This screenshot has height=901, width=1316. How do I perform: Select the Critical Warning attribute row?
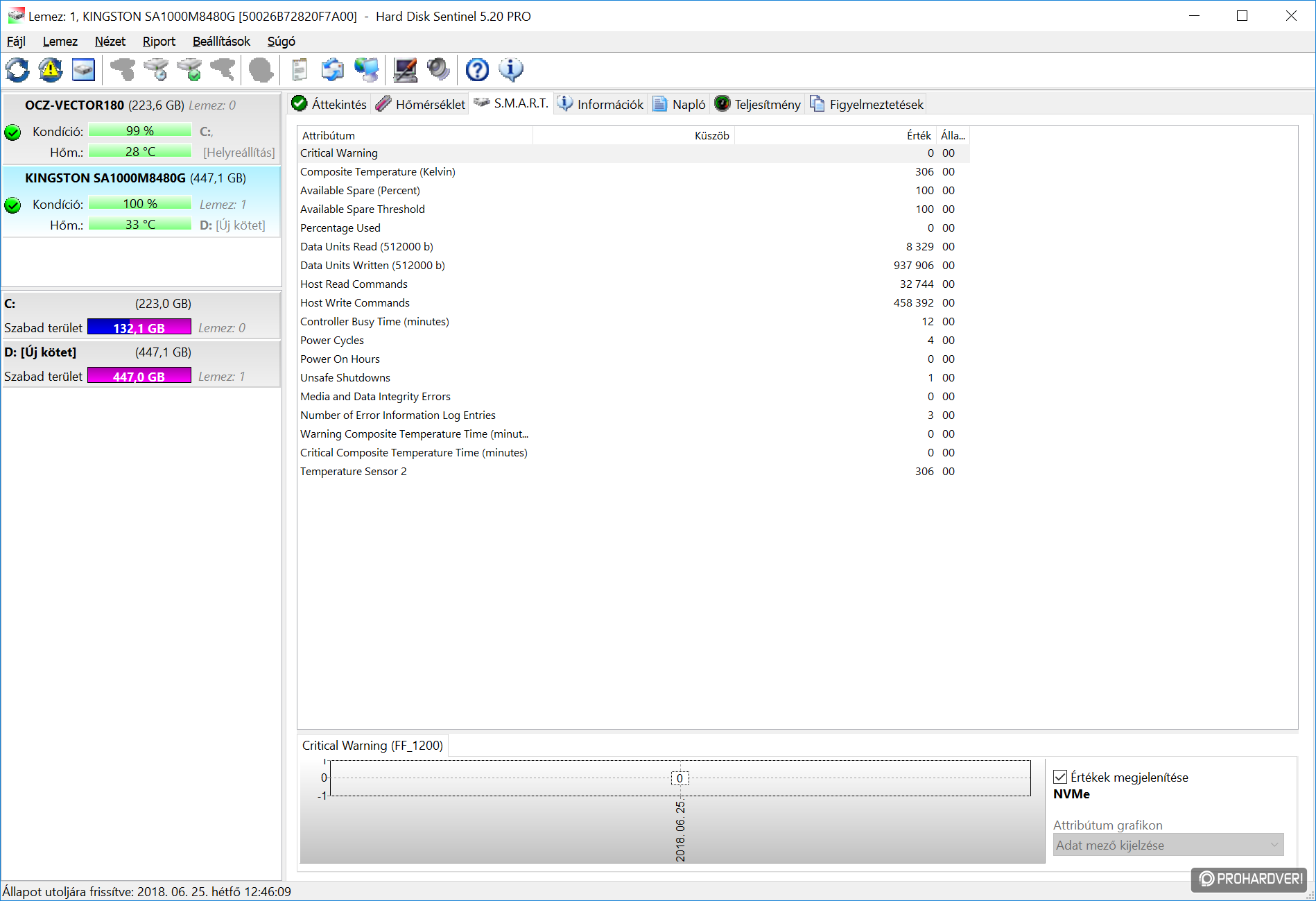[x=634, y=153]
